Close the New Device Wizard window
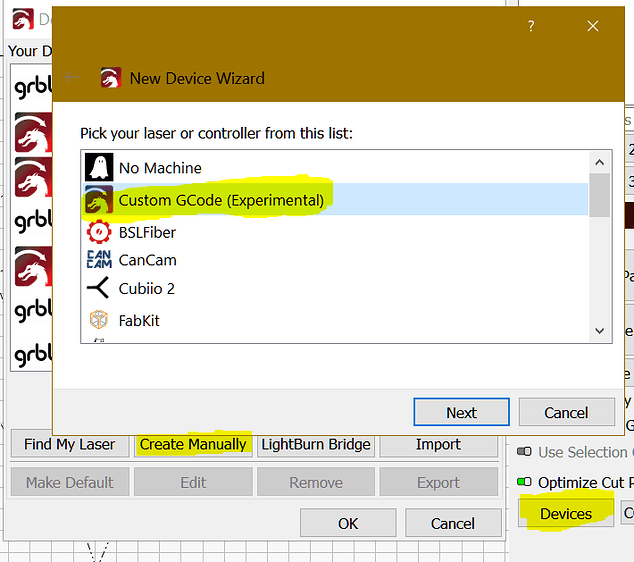 point(593,26)
